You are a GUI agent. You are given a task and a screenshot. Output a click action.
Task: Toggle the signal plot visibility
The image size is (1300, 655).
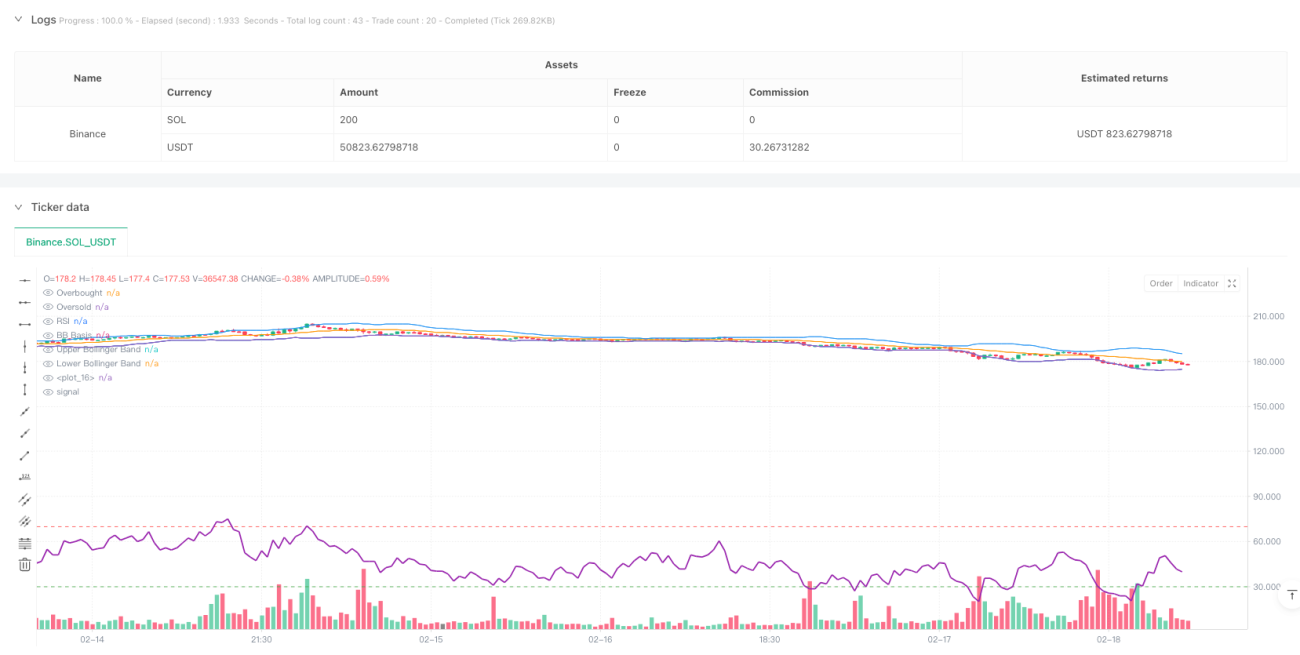pos(48,391)
